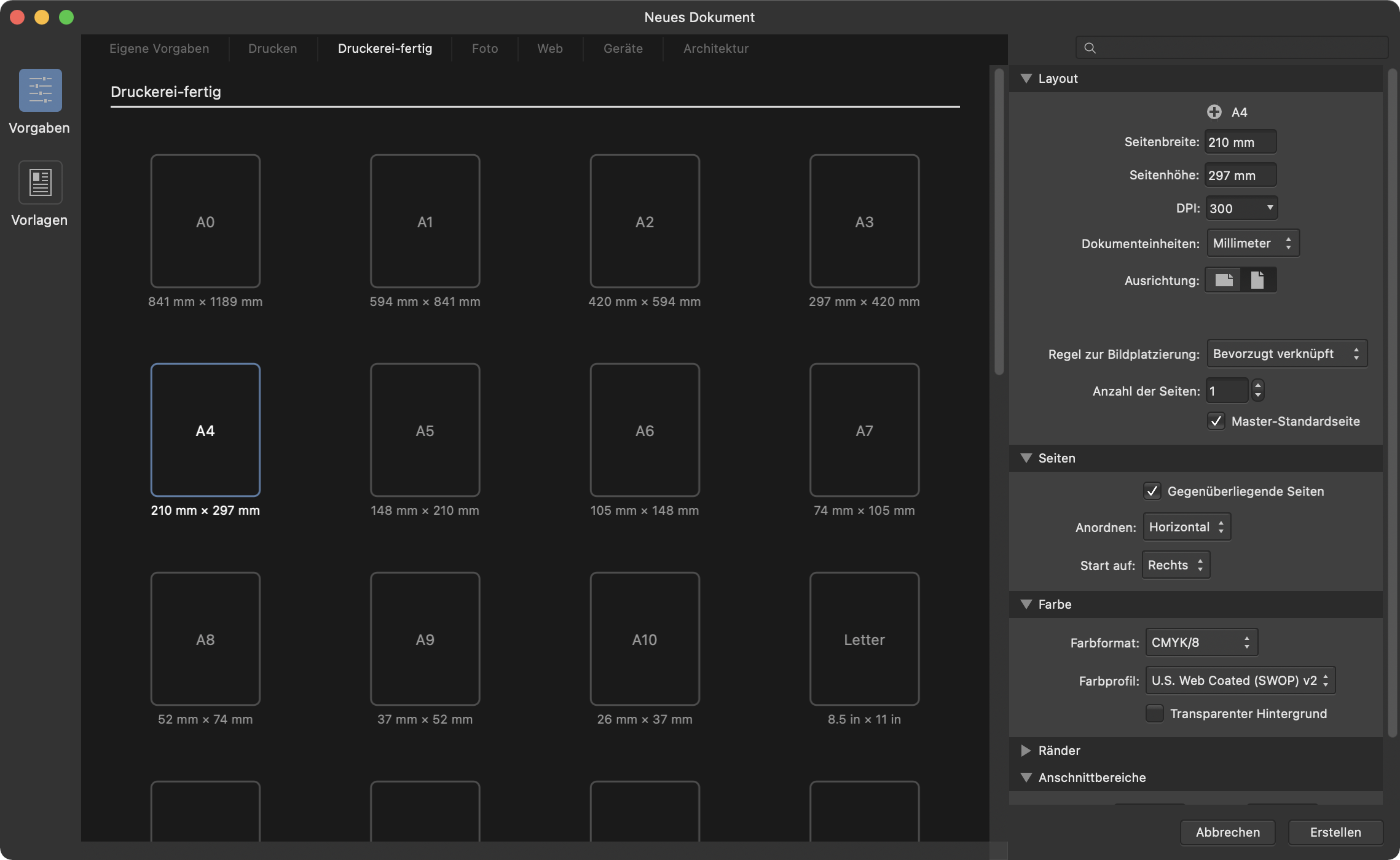
Task: Open the Vorgaben presets sidebar icon
Action: coord(40,90)
